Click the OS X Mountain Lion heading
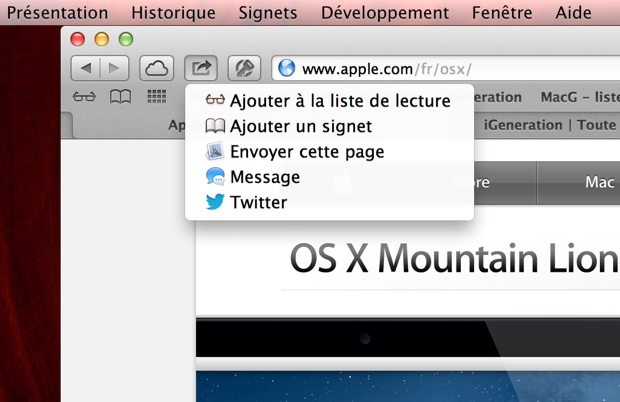This screenshot has height=402, width=620. click(x=454, y=259)
